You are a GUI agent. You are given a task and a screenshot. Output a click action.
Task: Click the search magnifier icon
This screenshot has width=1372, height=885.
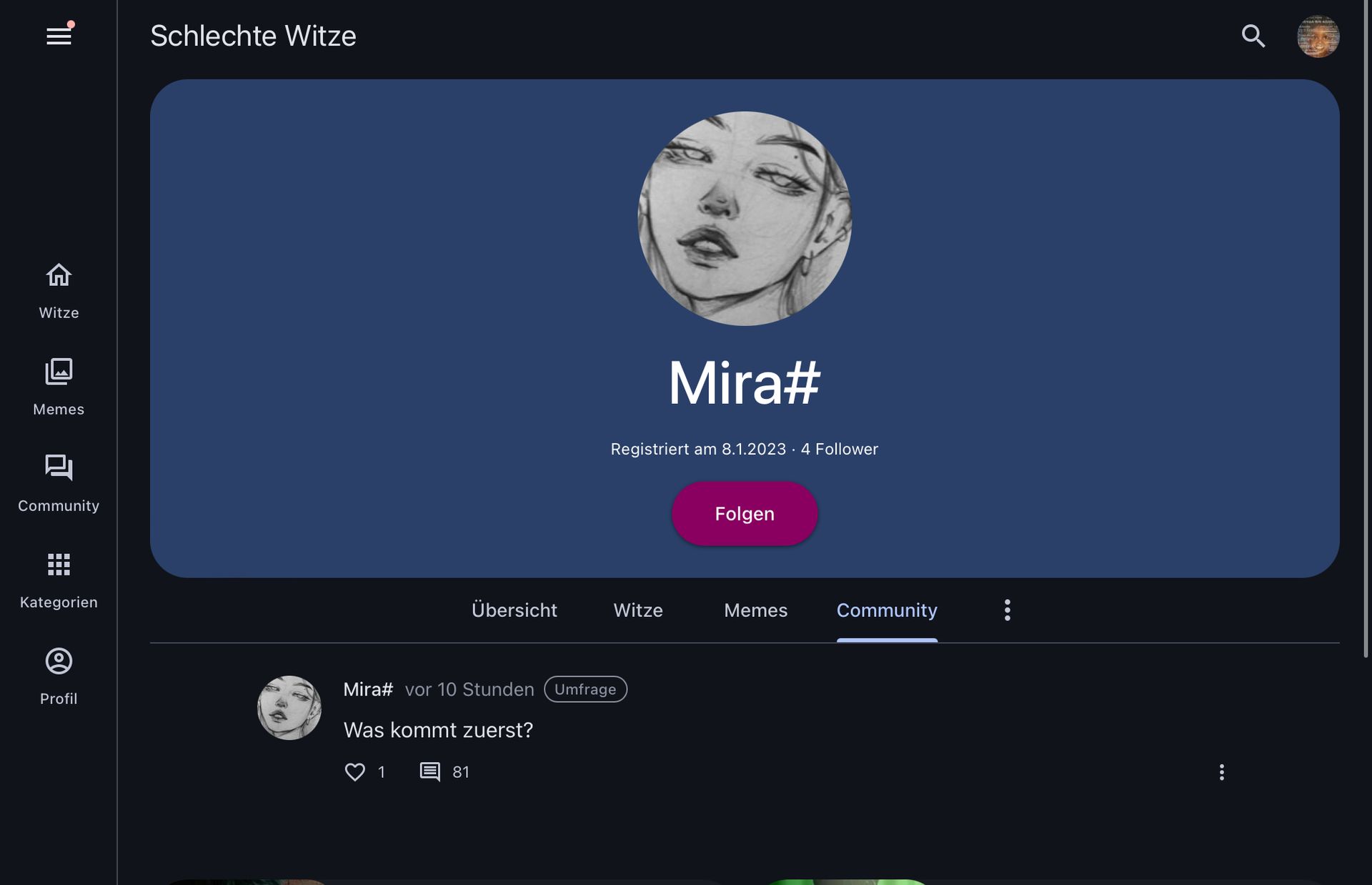tap(1253, 36)
